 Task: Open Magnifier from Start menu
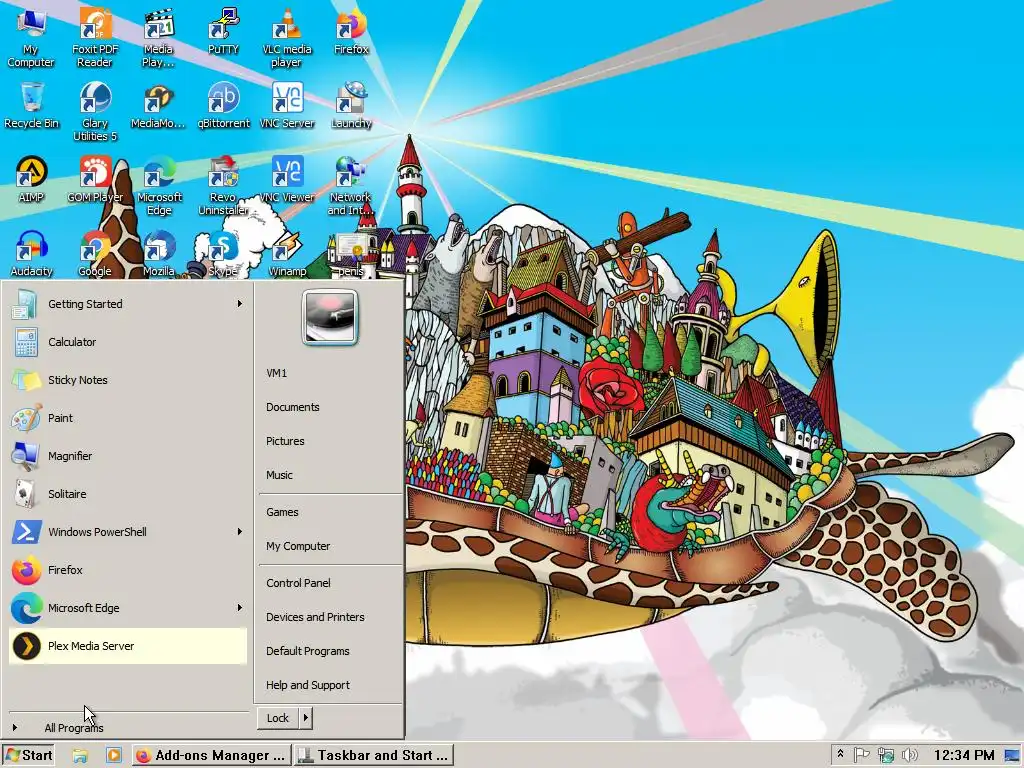pyautogui.click(x=128, y=456)
